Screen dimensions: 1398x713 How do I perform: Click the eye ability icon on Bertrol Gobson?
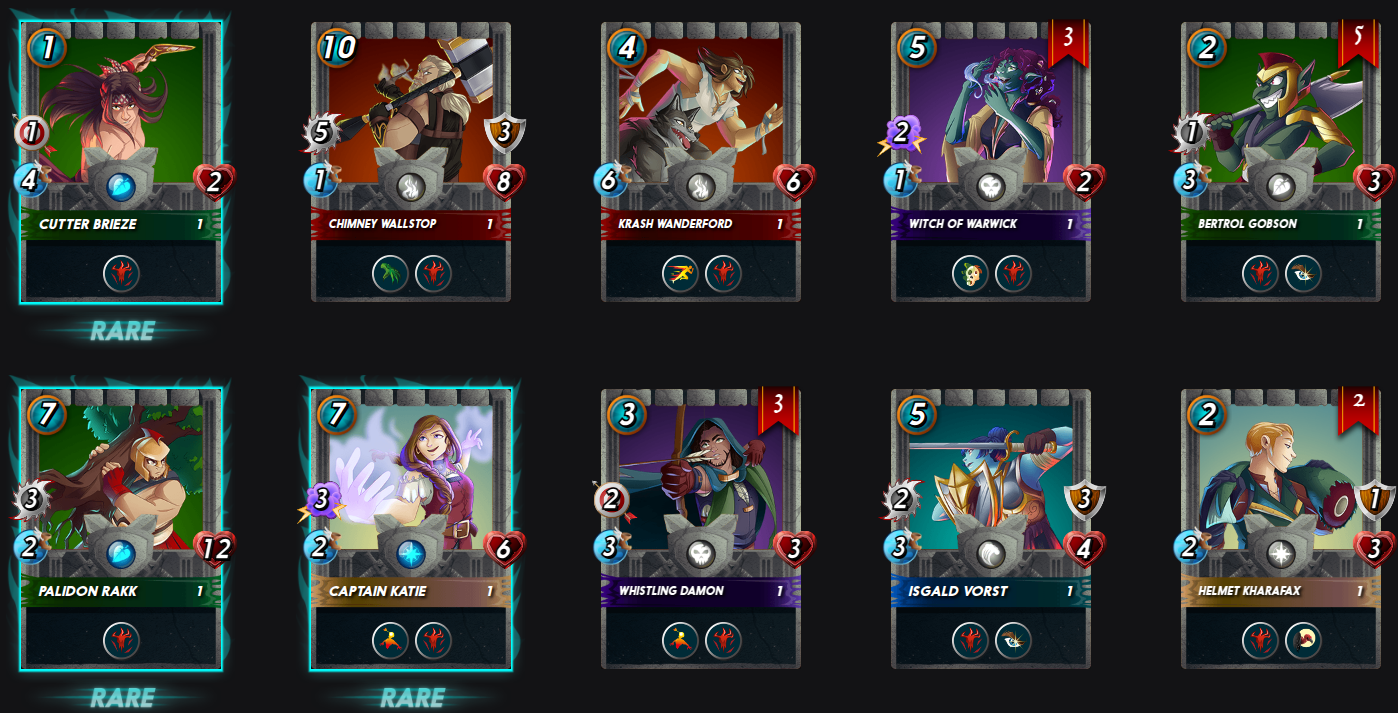(x=1303, y=273)
